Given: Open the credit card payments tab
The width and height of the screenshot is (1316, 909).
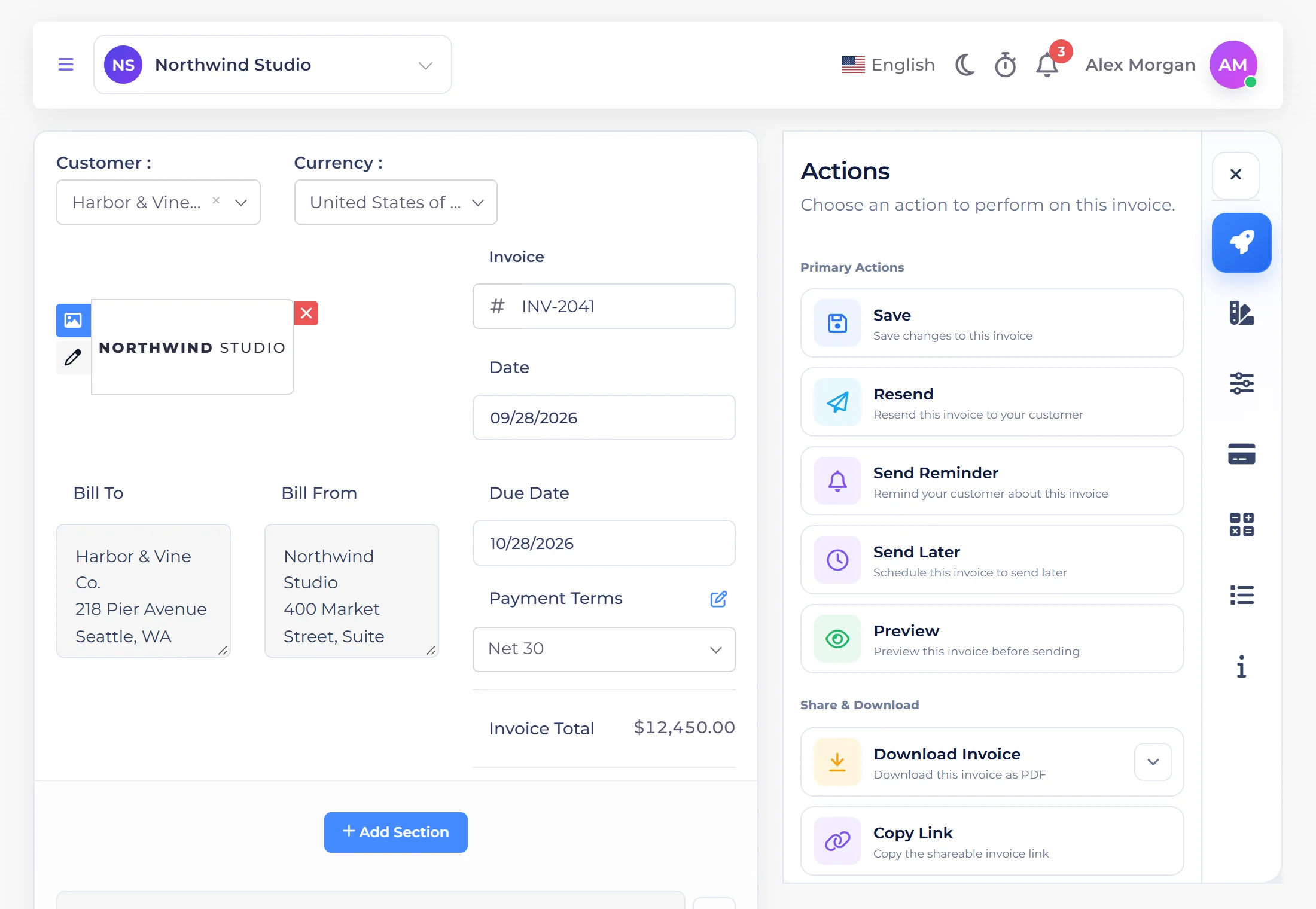Looking at the screenshot, I should 1242,454.
